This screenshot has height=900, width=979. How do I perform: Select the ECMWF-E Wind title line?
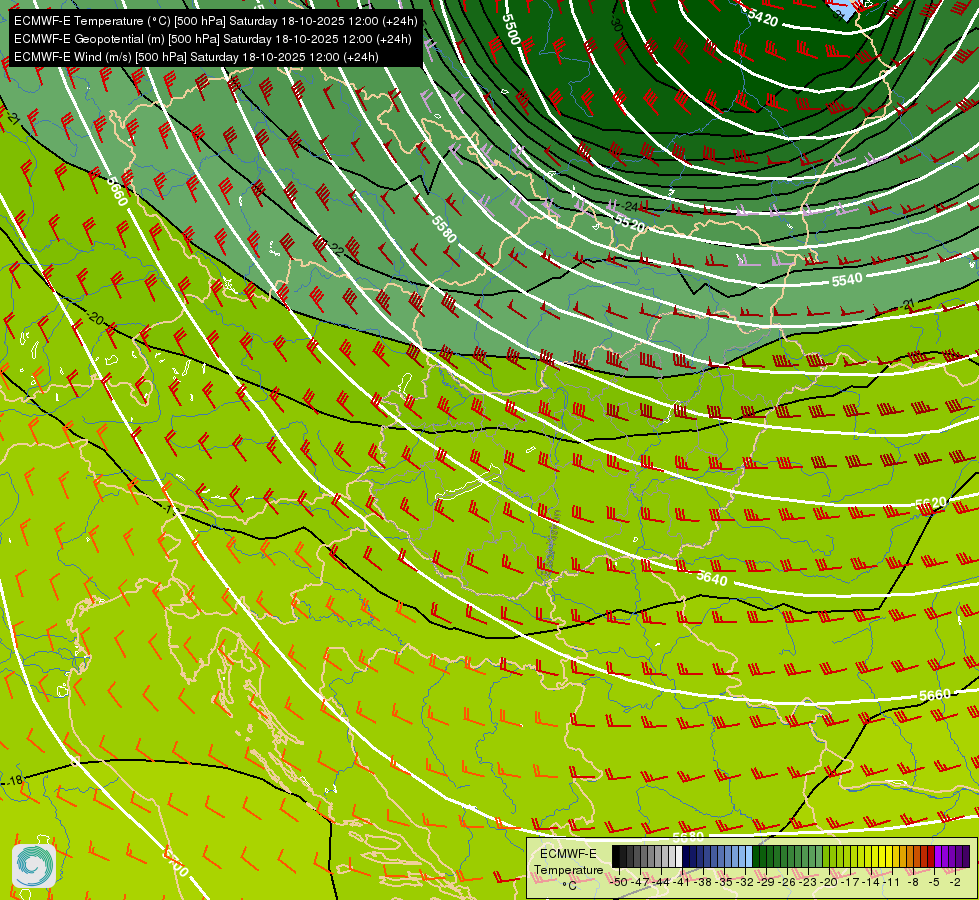pyautogui.click(x=196, y=57)
